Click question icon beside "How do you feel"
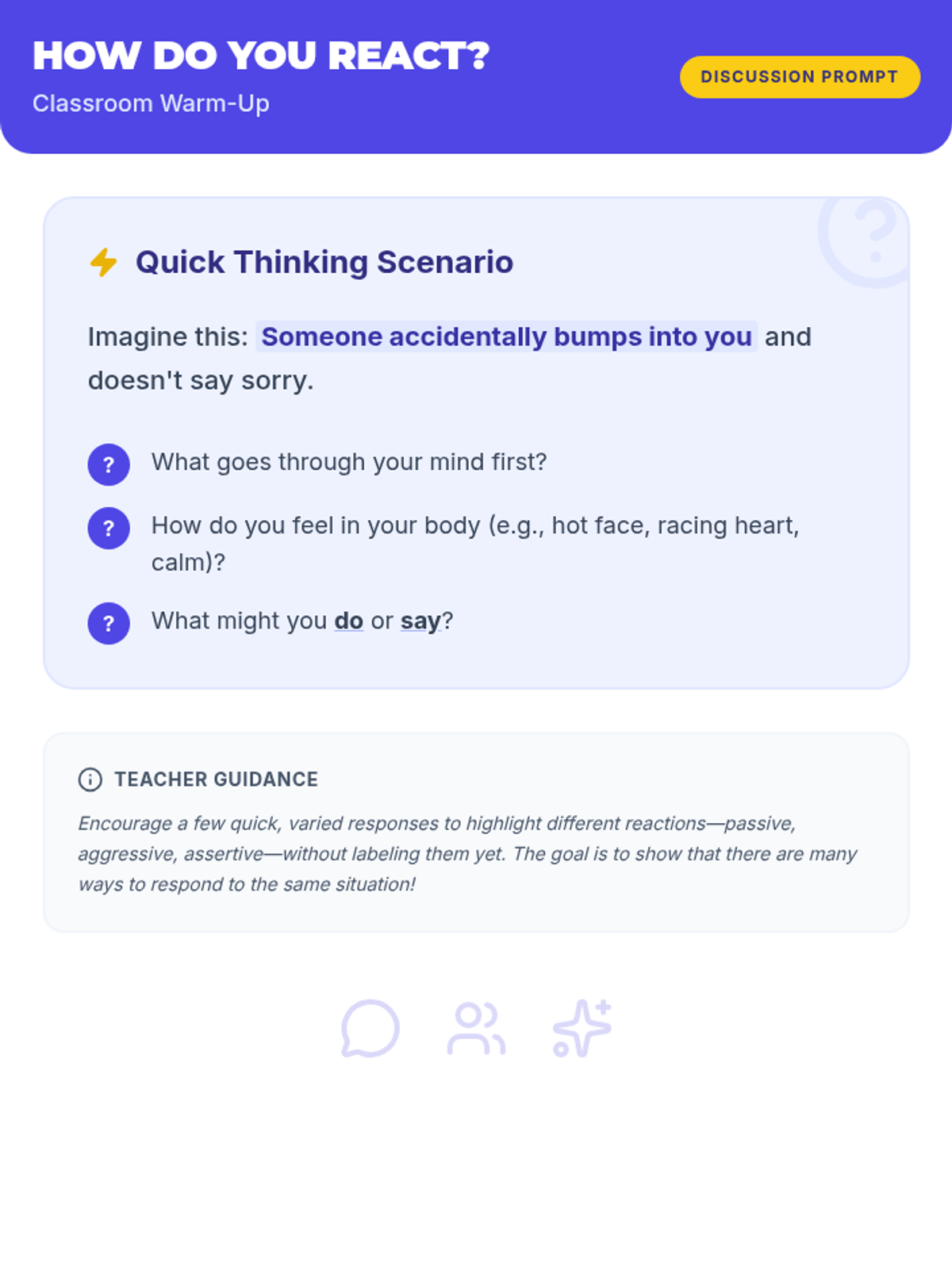 click(109, 528)
